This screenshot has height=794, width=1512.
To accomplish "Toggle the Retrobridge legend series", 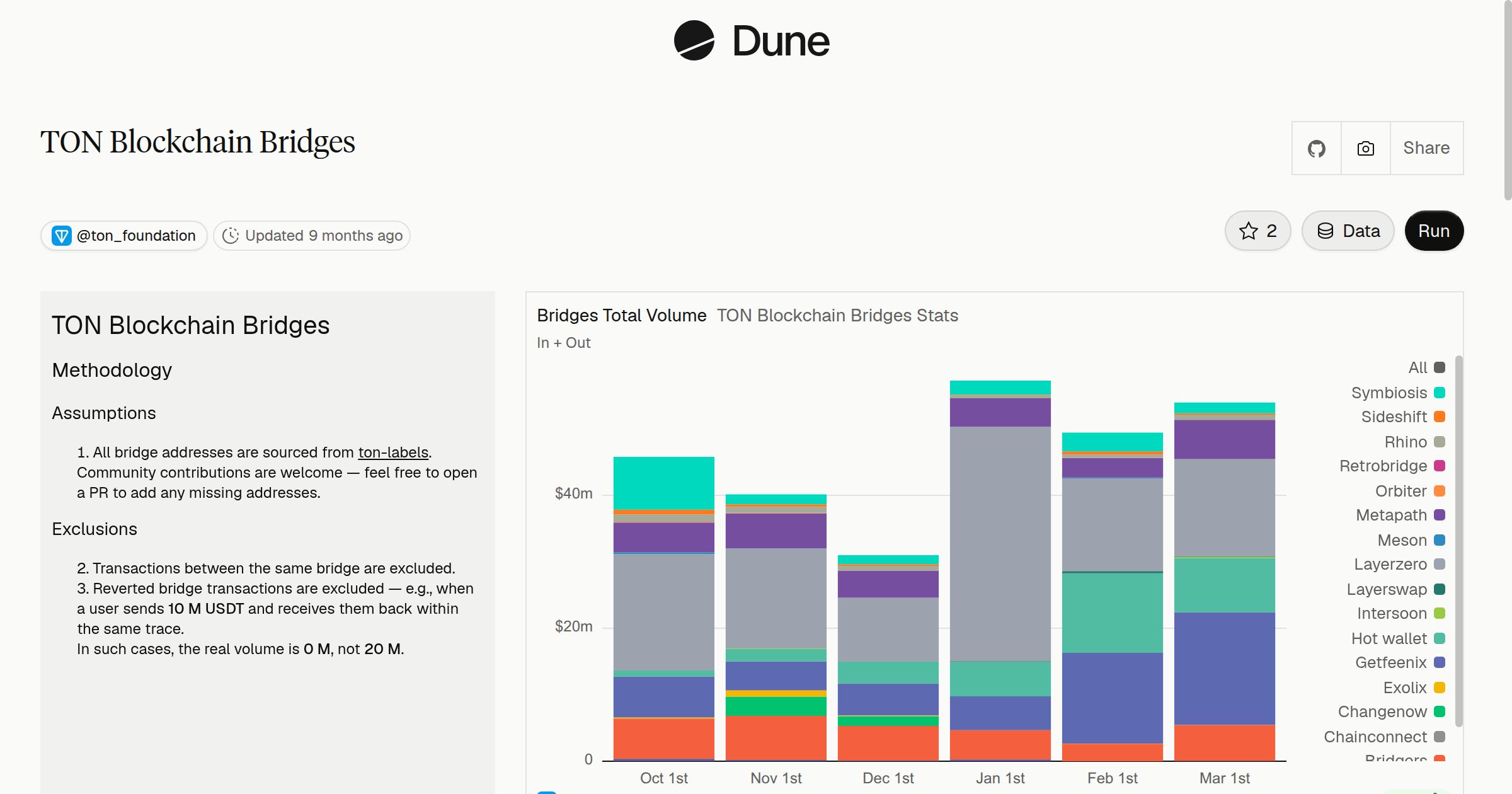I will point(1392,466).
